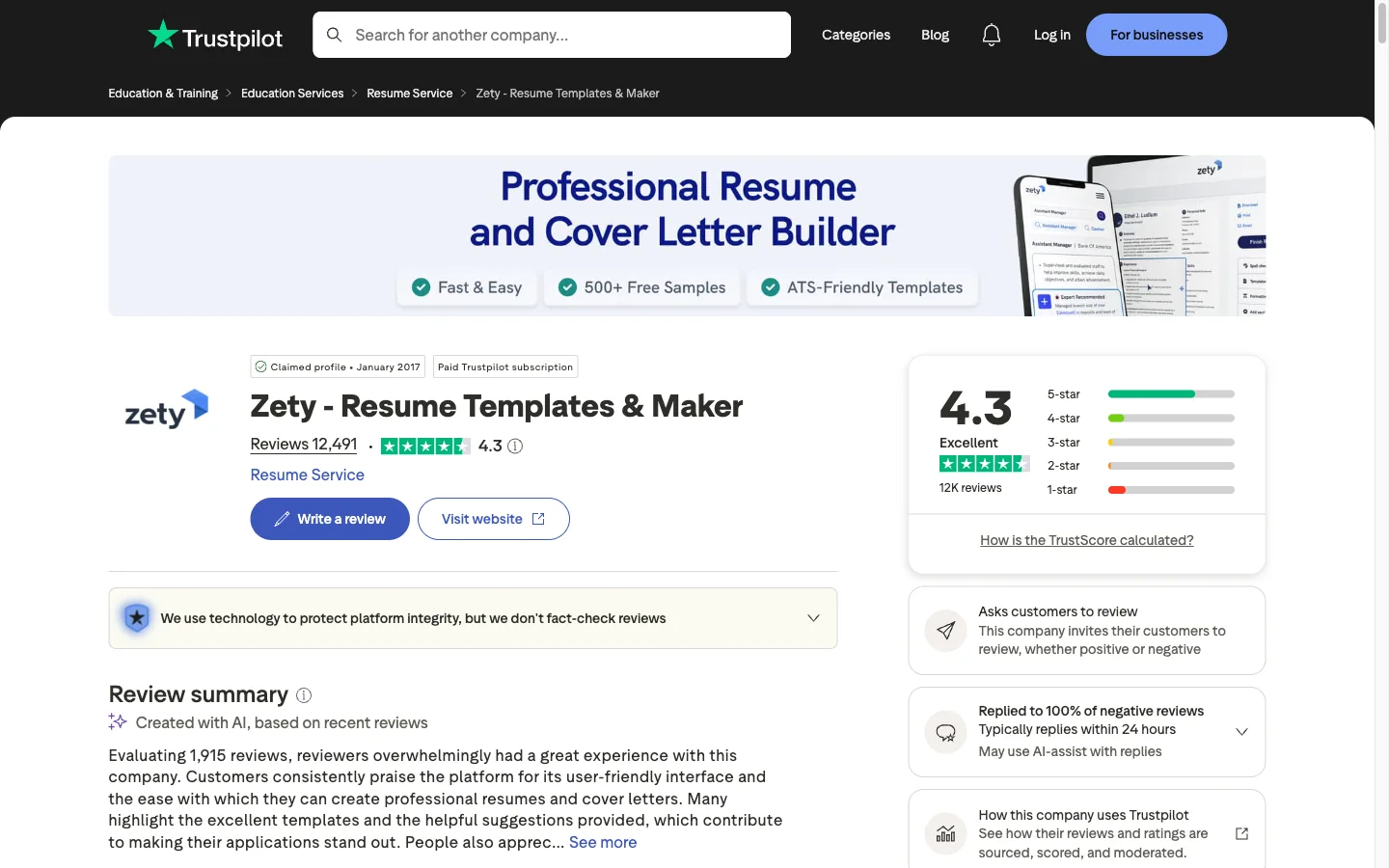Click the Claimed profile January 2017 badge
The image size is (1389, 868).
coord(338,366)
